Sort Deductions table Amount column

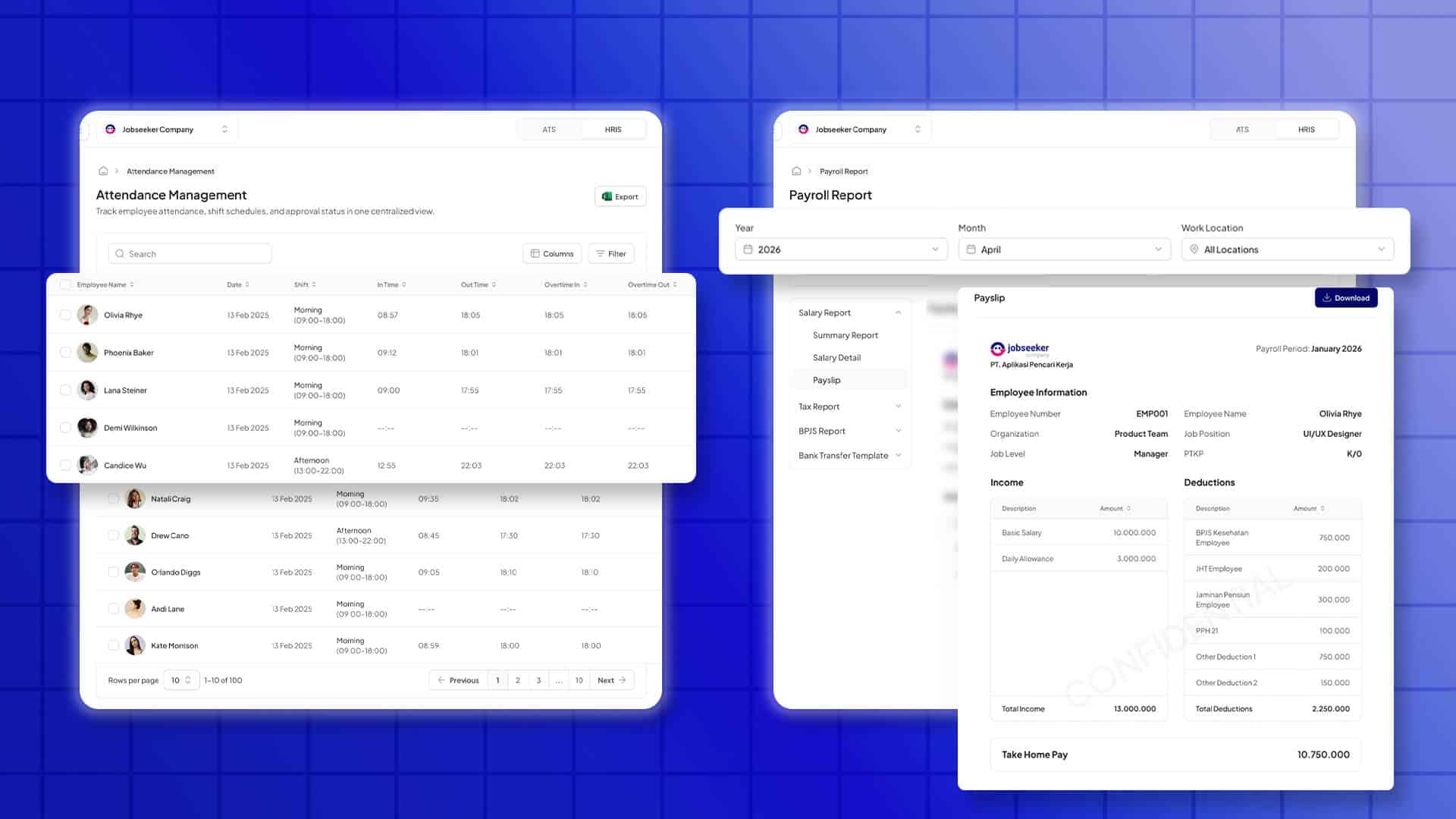1323,509
